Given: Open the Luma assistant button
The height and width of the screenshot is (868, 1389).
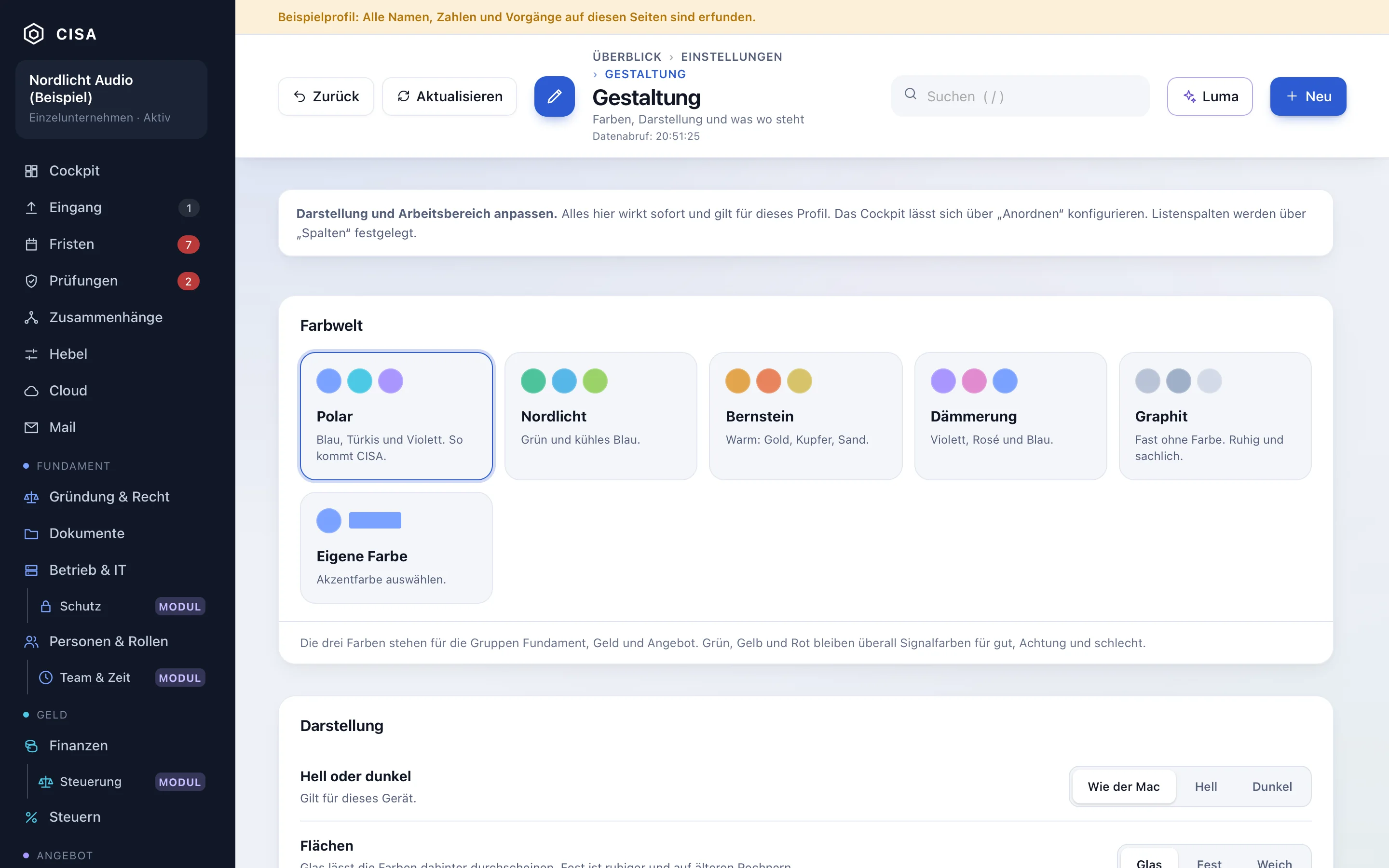Looking at the screenshot, I should click(x=1210, y=96).
